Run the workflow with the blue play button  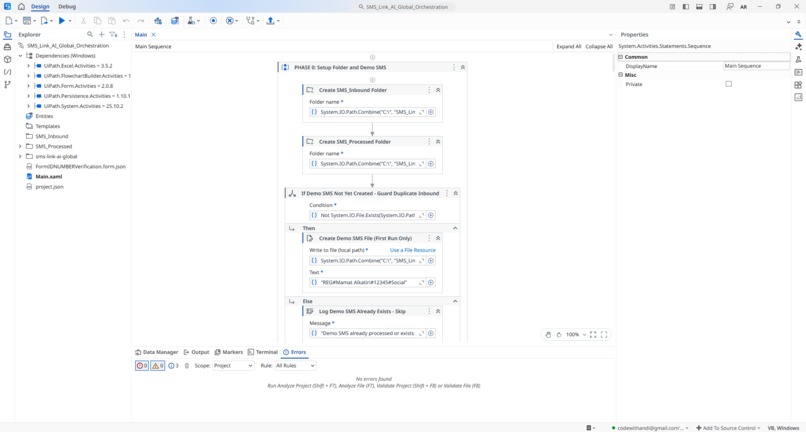(x=62, y=21)
